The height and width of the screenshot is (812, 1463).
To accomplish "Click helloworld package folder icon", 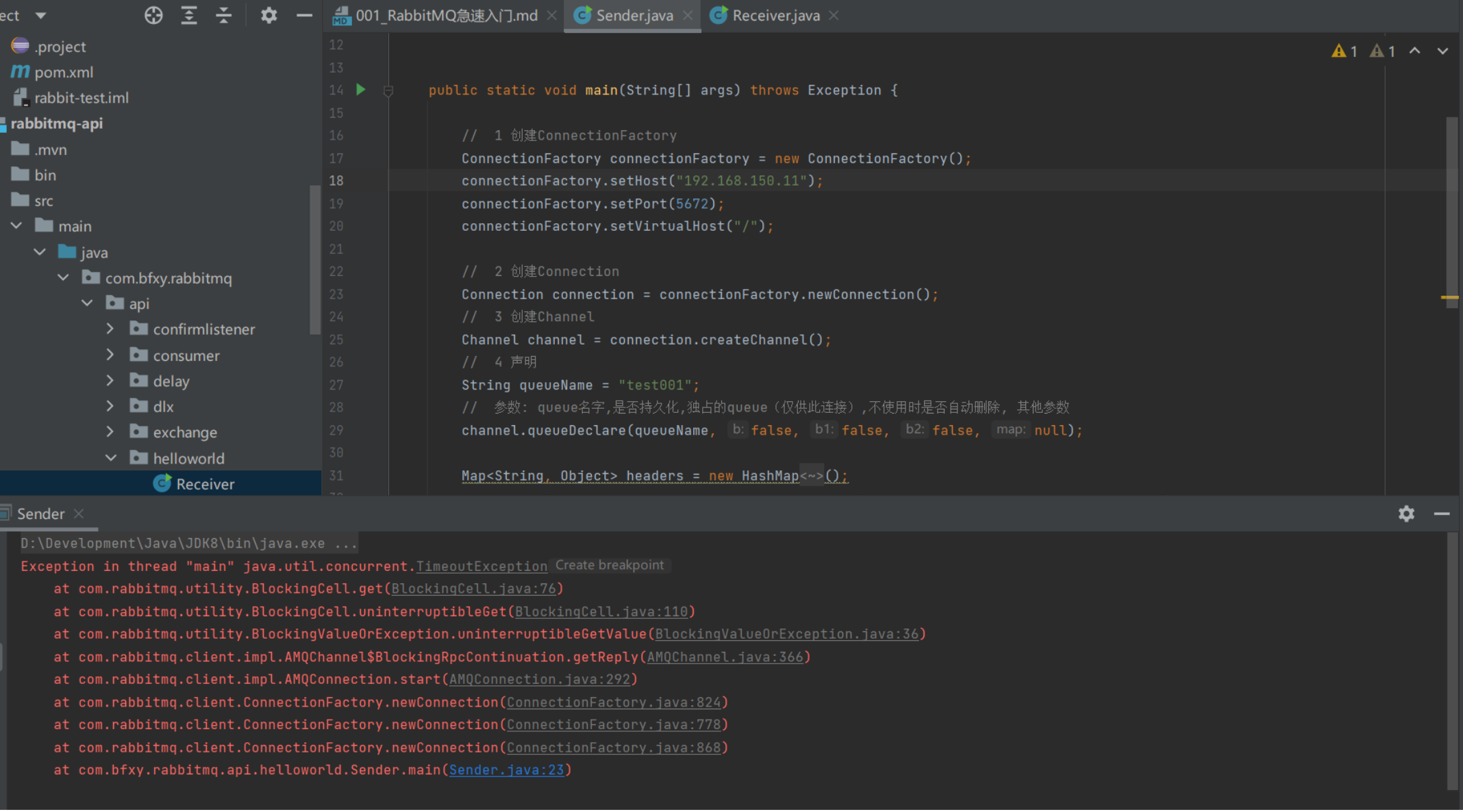I will [139, 457].
